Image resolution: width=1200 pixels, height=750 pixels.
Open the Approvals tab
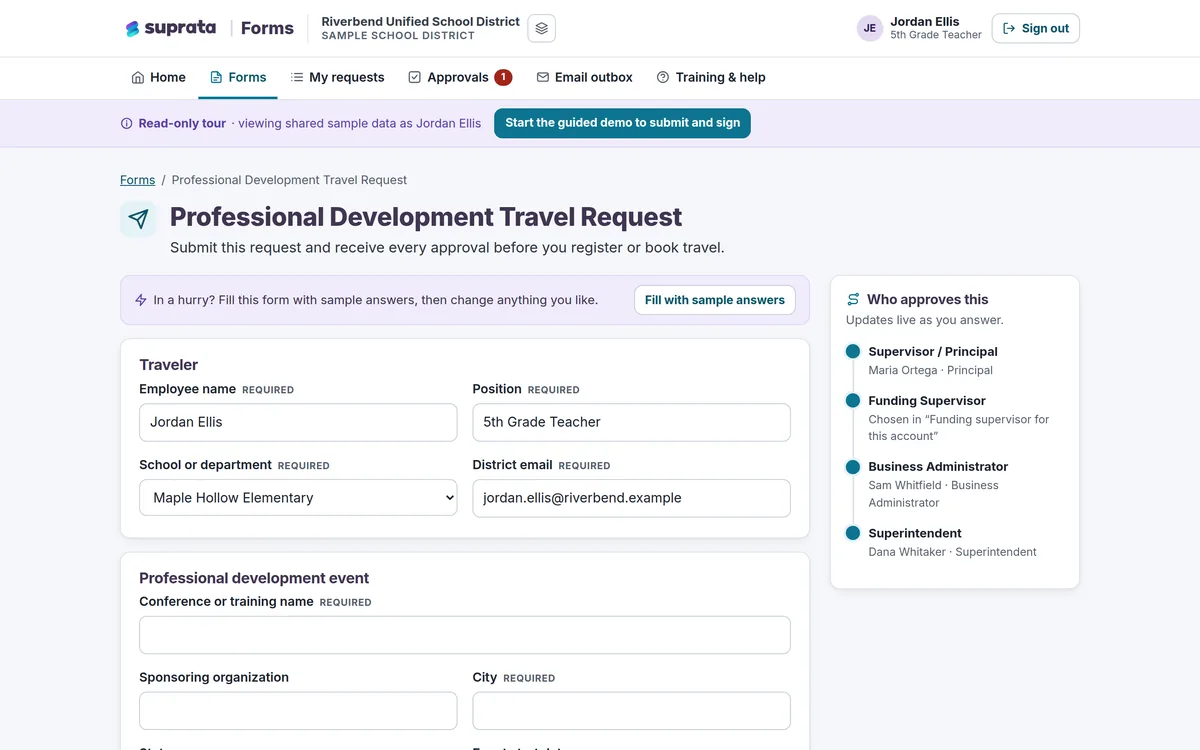tap(460, 77)
